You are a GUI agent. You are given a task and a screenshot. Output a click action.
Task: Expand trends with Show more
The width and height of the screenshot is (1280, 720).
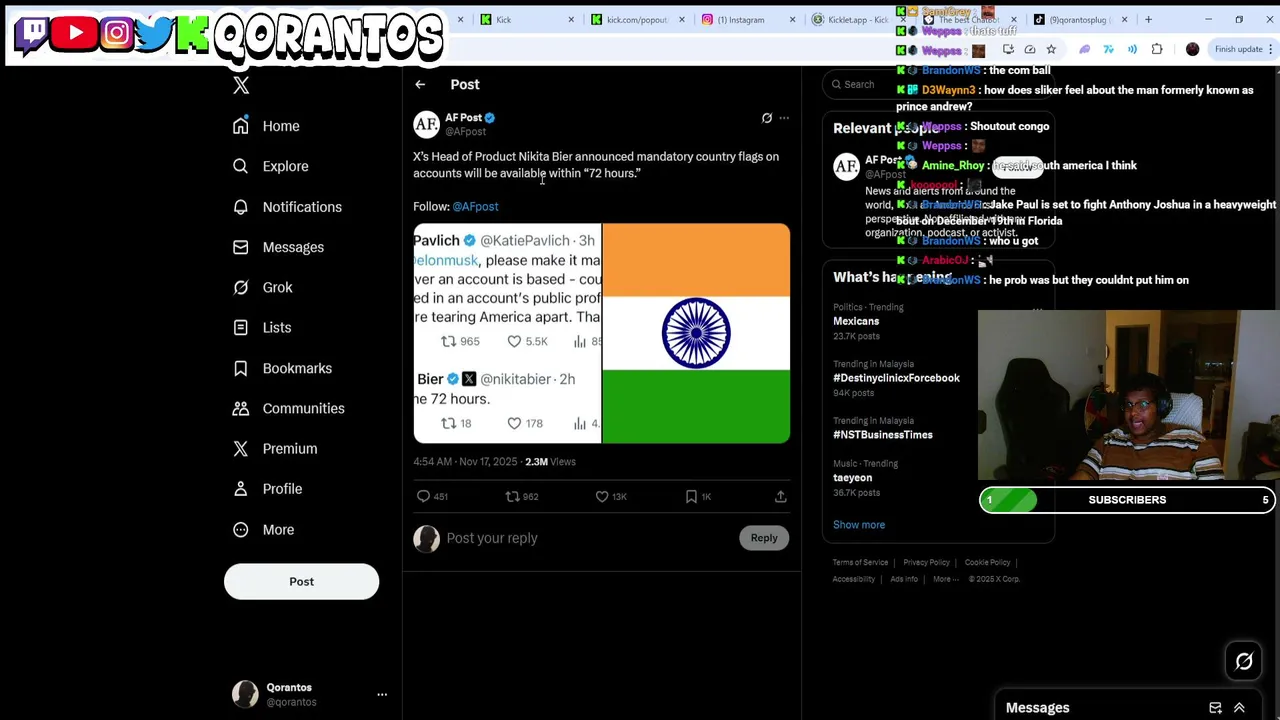click(x=859, y=524)
